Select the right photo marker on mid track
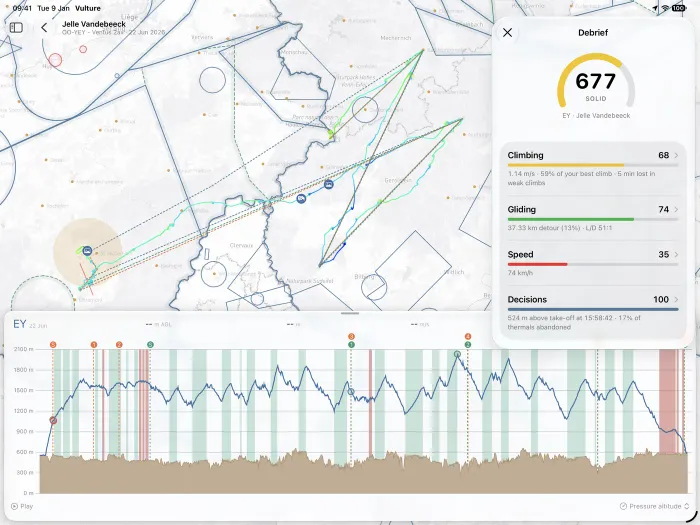The height and width of the screenshot is (525, 700). [x=329, y=184]
